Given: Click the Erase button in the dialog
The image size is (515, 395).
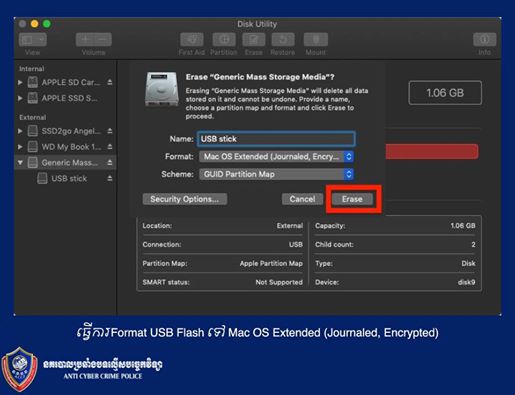Looking at the screenshot, I should [352, 199].
